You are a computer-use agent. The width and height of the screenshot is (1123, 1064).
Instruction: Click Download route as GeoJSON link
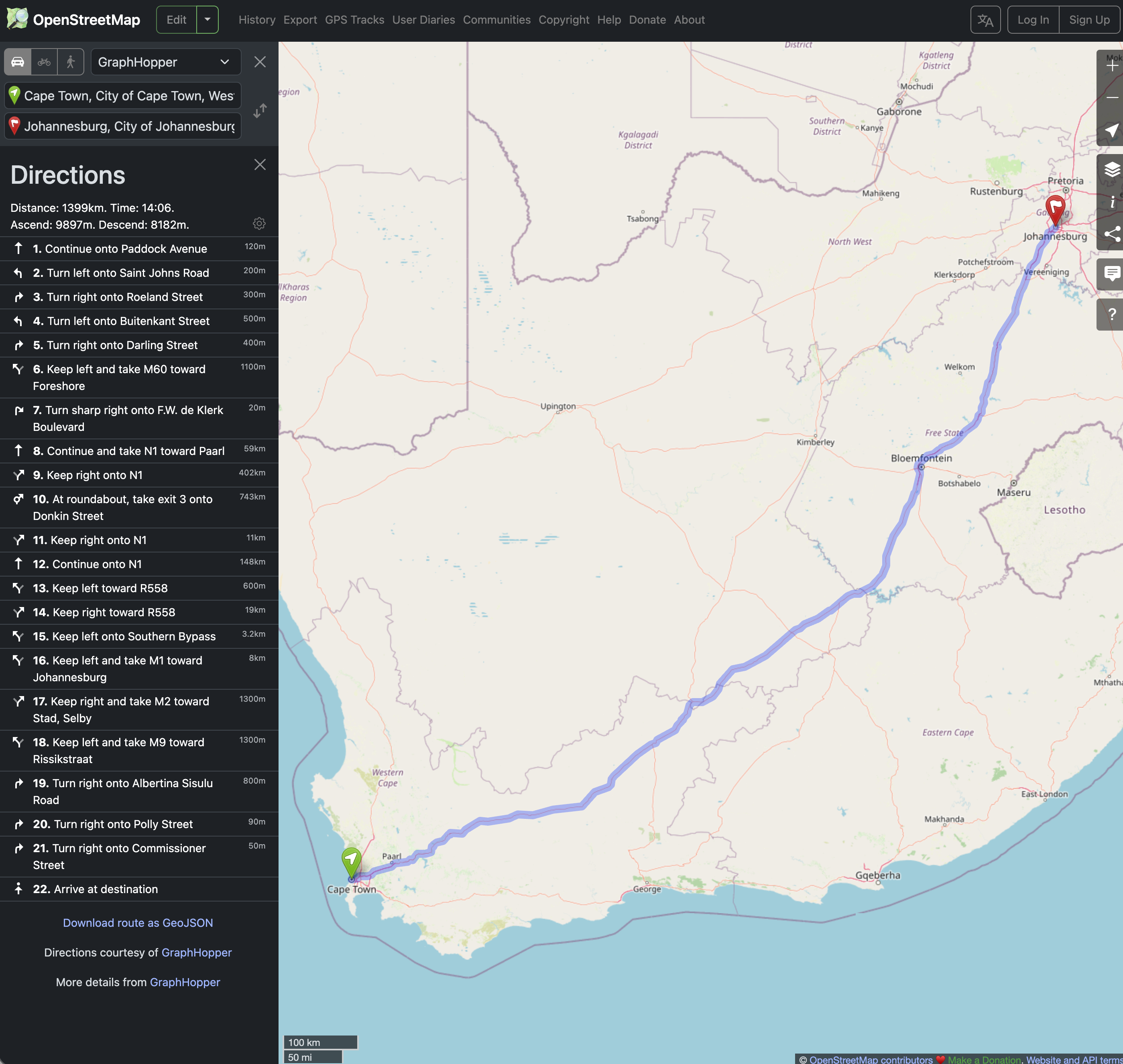click(138, 923)
